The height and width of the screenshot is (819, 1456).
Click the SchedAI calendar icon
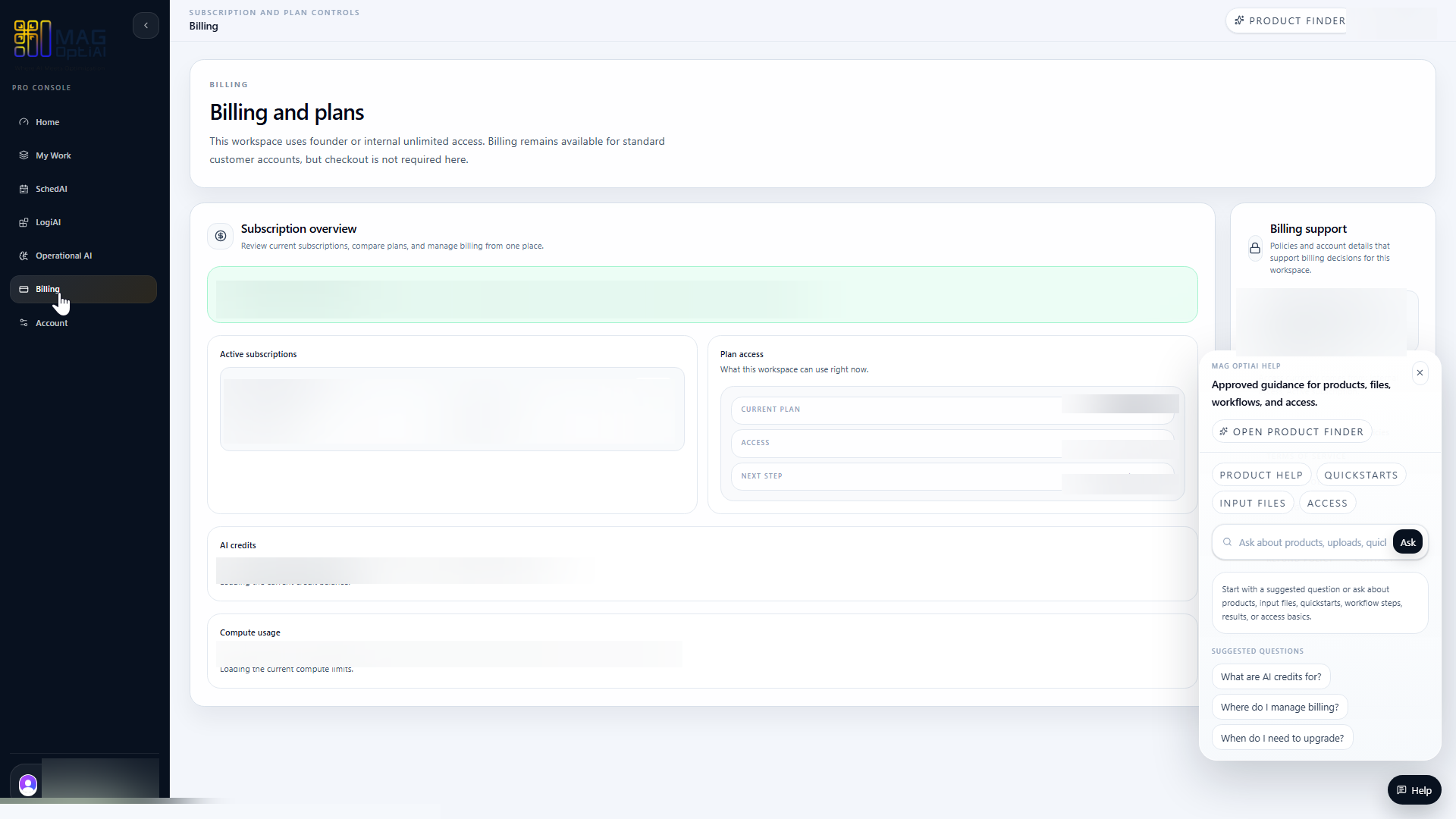pyautogui.click(x=24, y=189)
